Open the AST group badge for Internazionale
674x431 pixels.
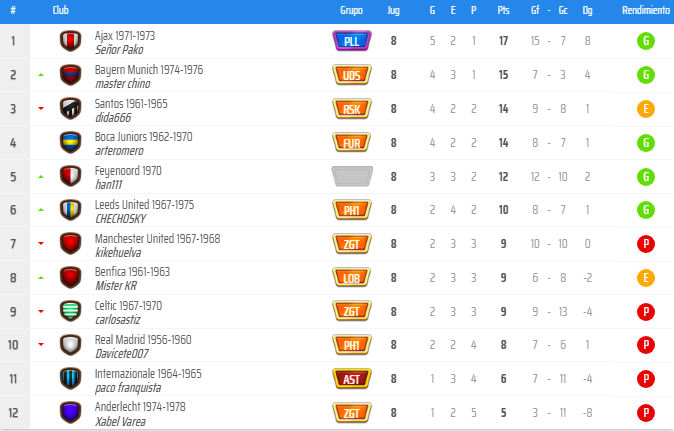pyautogui.click(x=352, y=379)
